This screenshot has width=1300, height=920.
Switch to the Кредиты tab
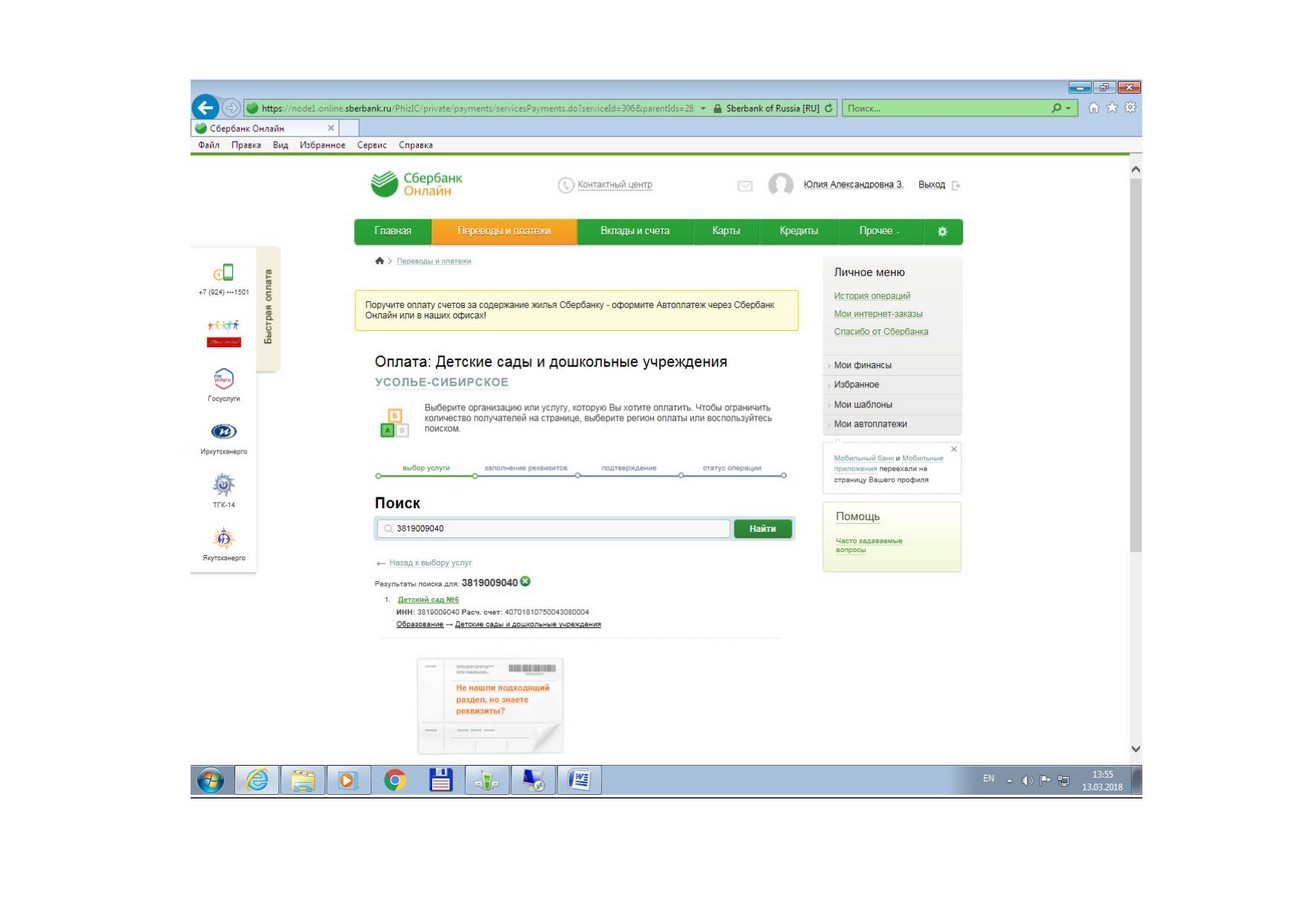click(799, 231)
